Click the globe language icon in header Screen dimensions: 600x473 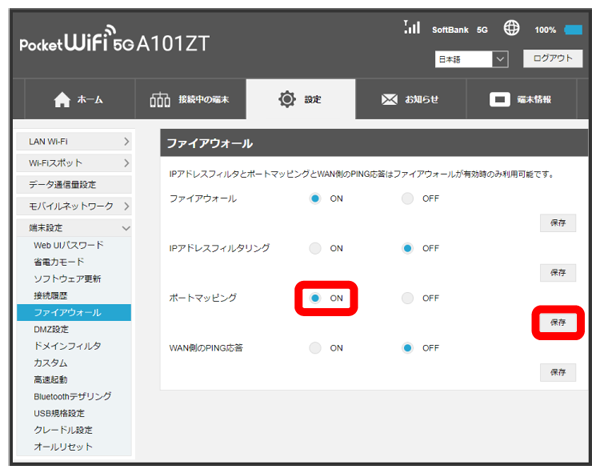[x=511, y=29]
